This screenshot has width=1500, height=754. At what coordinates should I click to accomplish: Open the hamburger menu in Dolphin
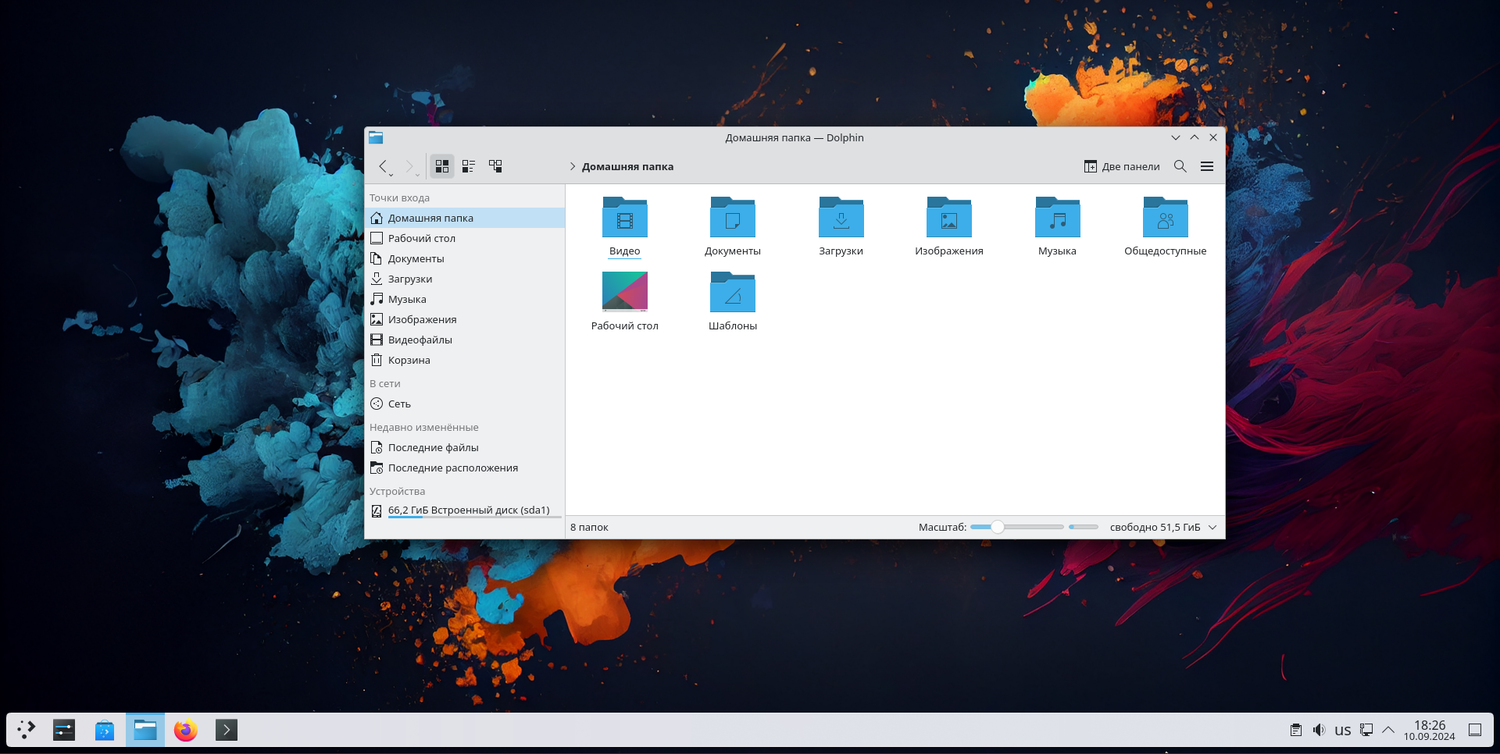click(x=1207, y=166)
